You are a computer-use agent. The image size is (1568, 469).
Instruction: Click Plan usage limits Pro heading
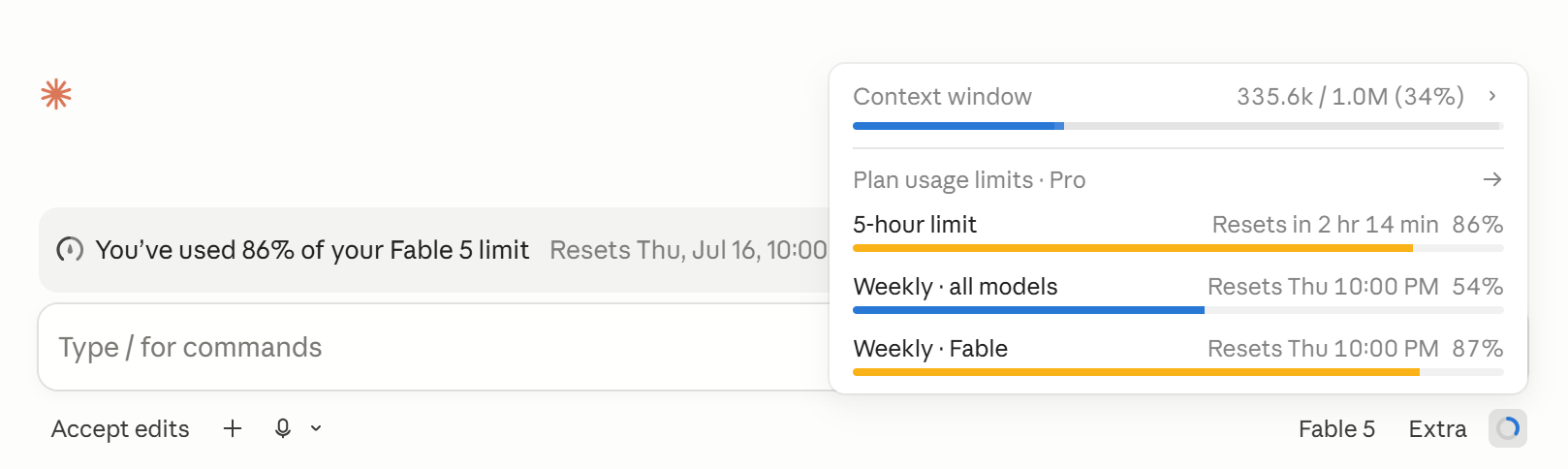(969, 180)
